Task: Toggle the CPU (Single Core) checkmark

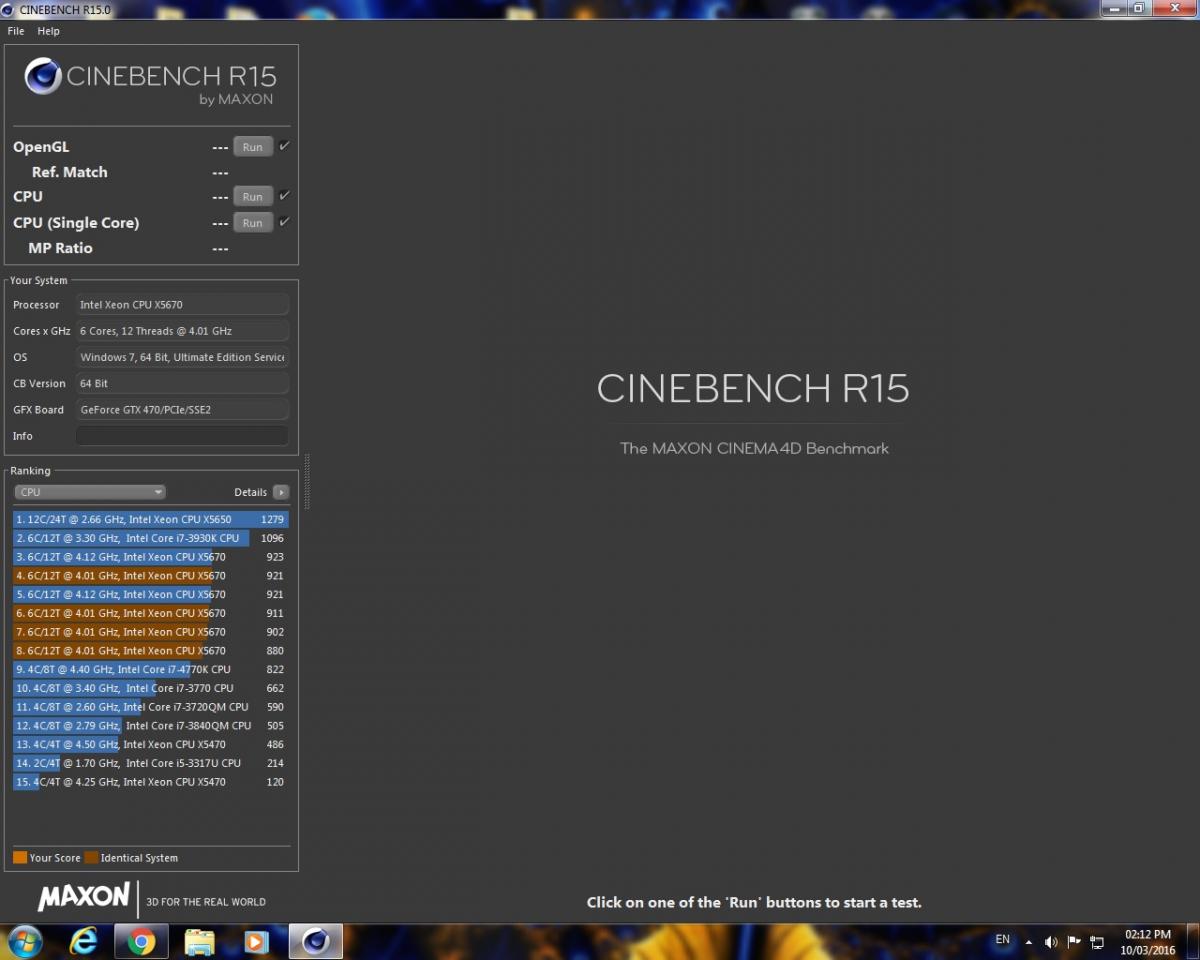Action: [284, 222]
